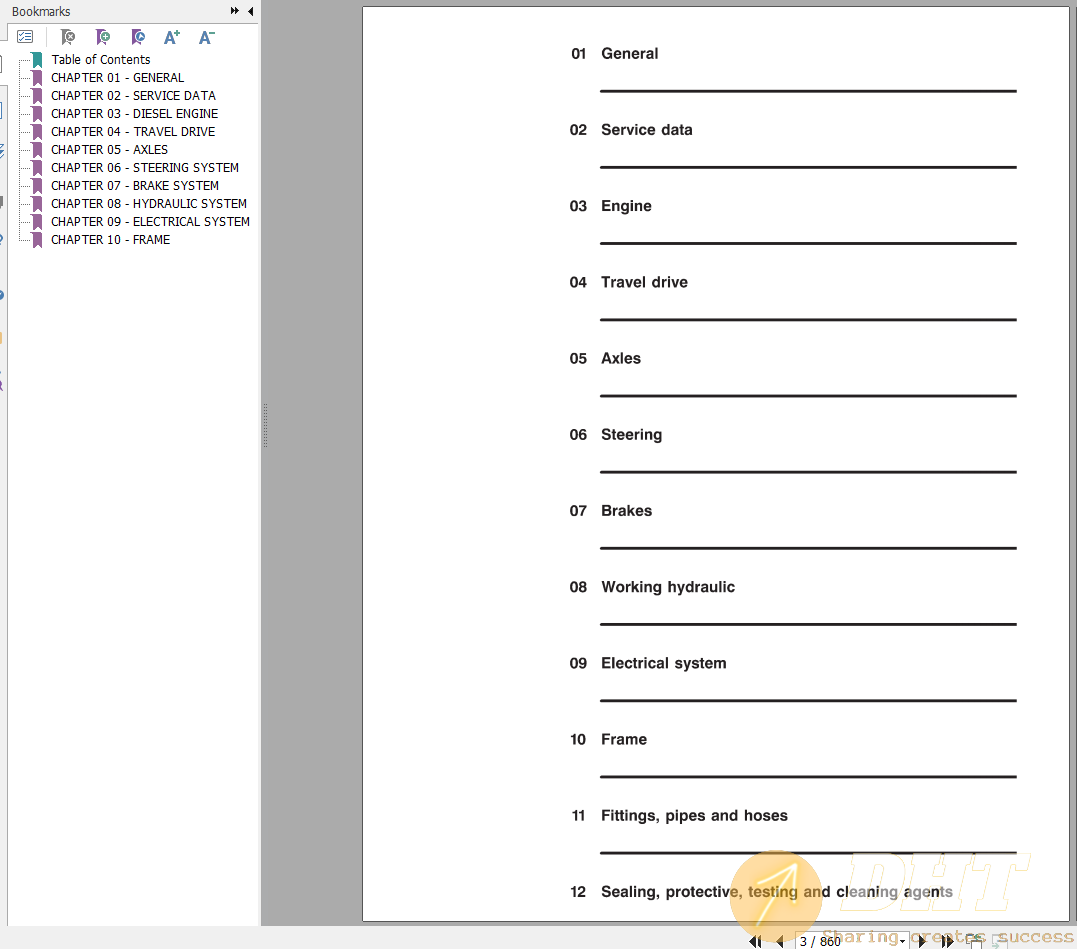Collapse the Bookmarks panel with the arrow

(249, 11)
